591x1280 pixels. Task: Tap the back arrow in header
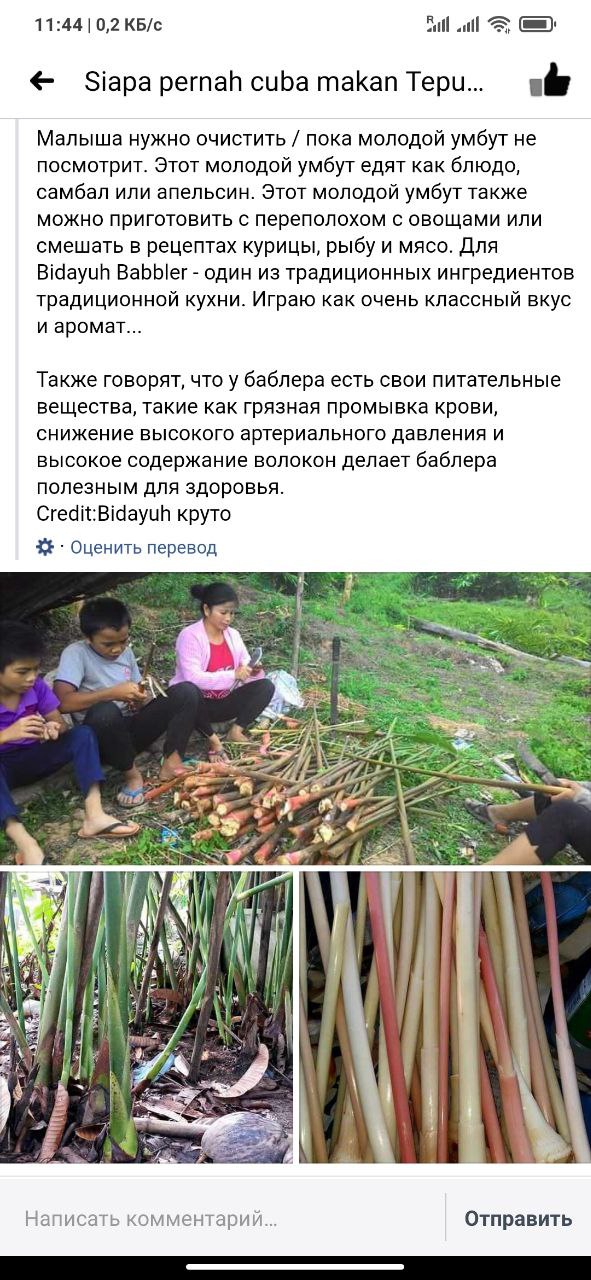42,82
